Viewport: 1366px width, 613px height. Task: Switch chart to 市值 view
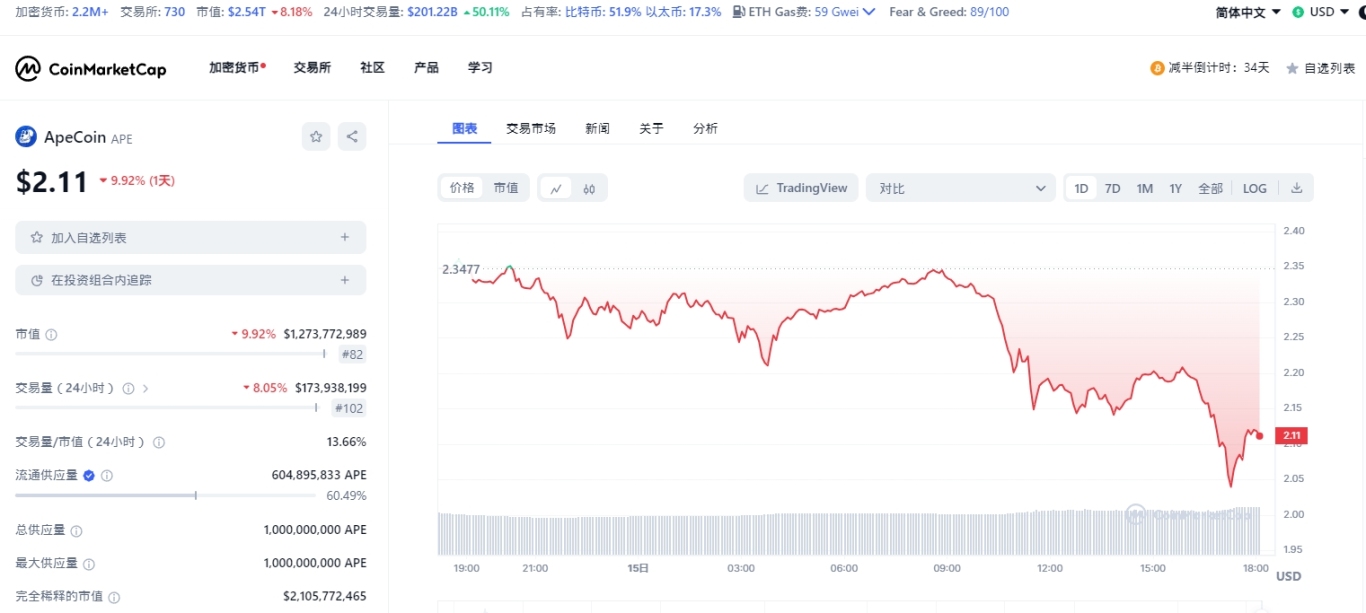[x=506, y=188]
